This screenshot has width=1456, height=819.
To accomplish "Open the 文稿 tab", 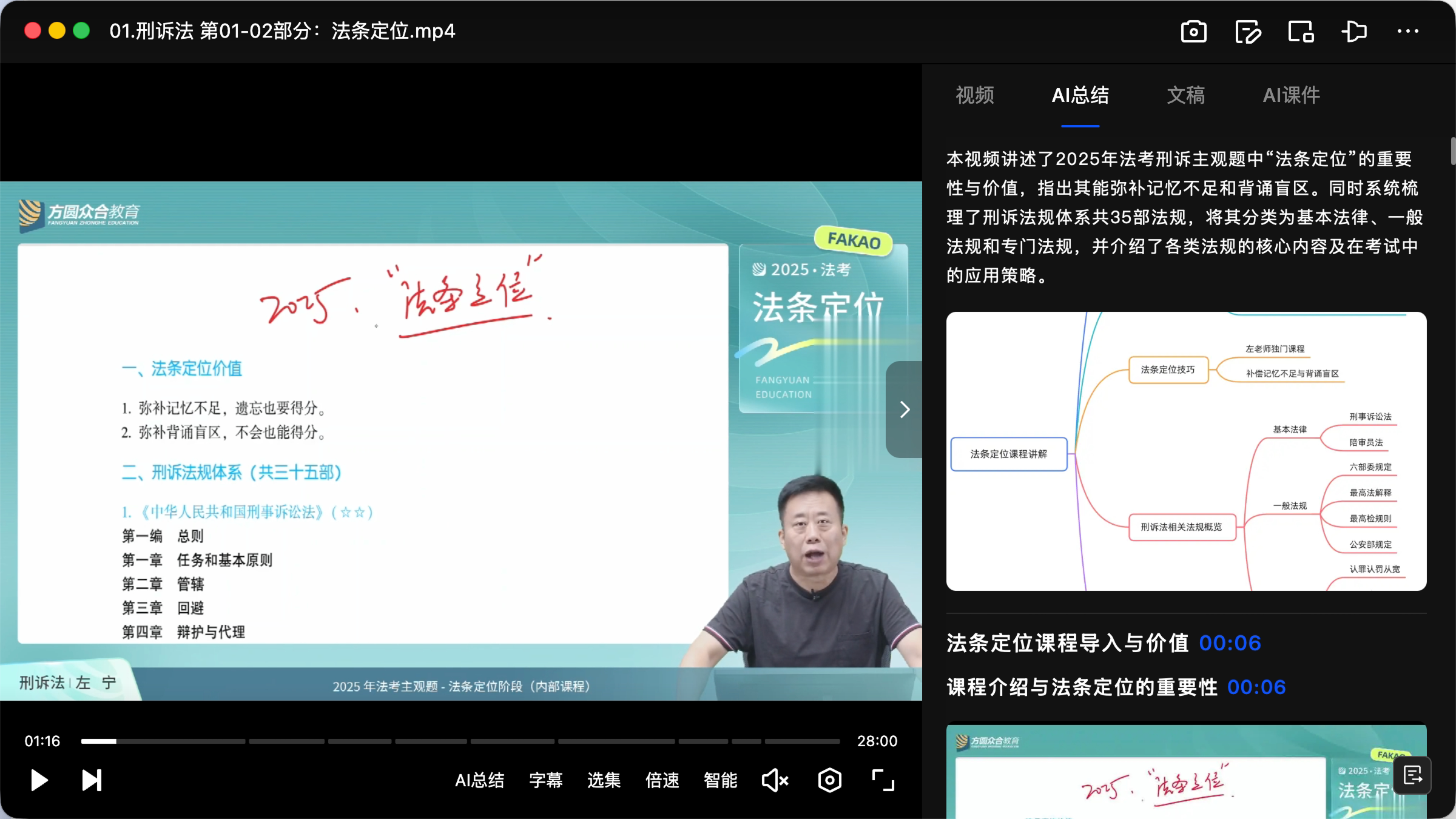I will (x=1185, y=95).
